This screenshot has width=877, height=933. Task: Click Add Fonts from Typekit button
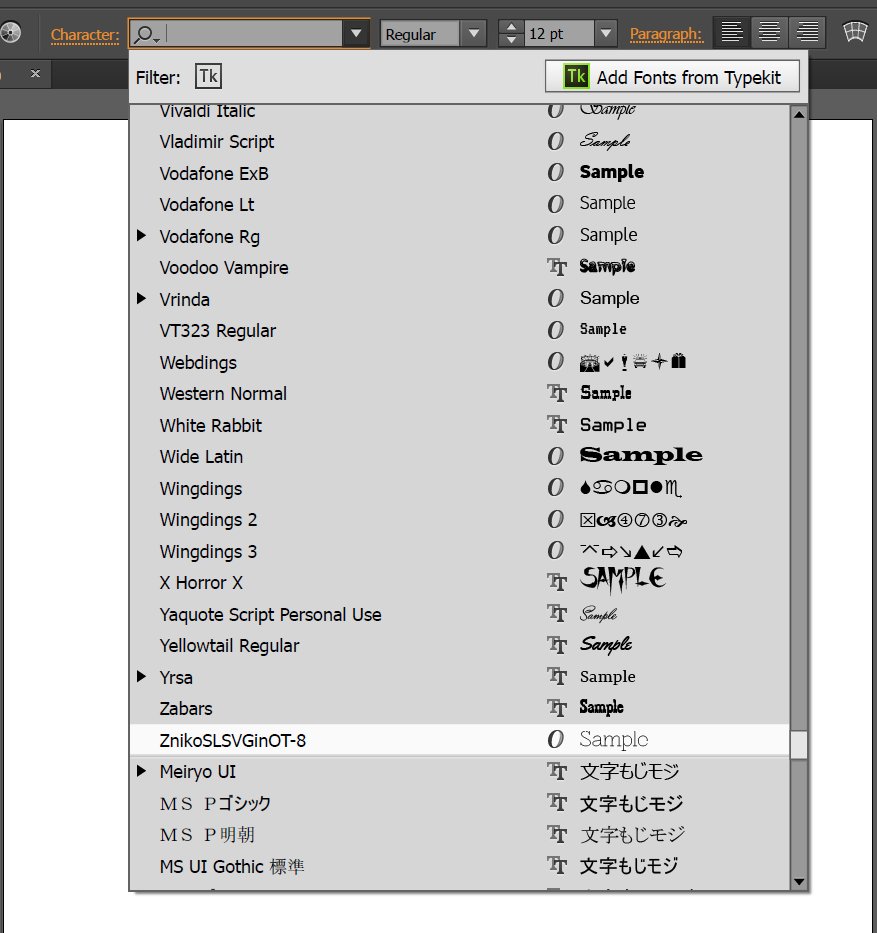(x=672, y=77)
